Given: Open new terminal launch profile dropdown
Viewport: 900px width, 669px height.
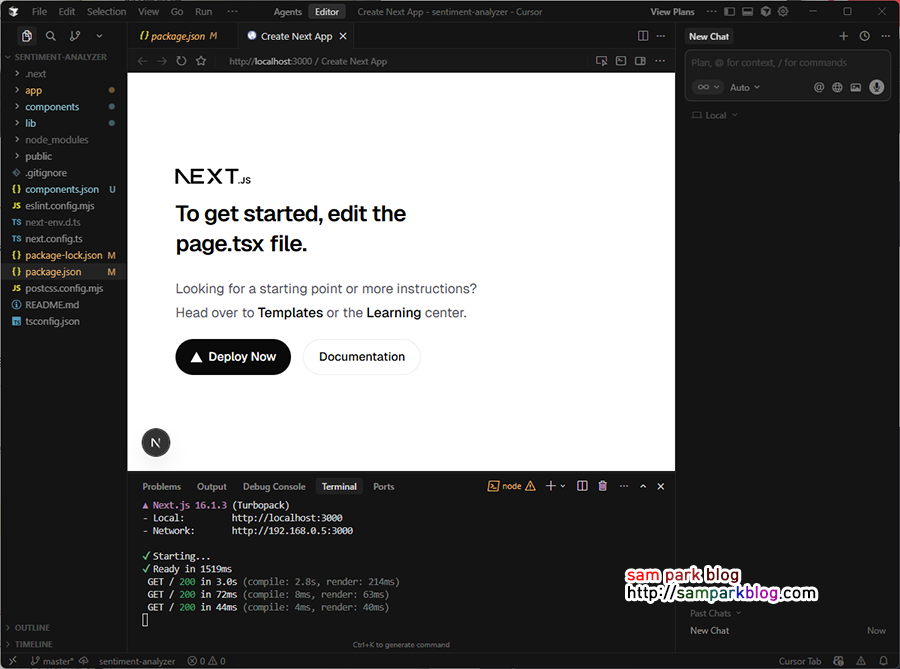Looking at the screenshot, I should point(562,486).
